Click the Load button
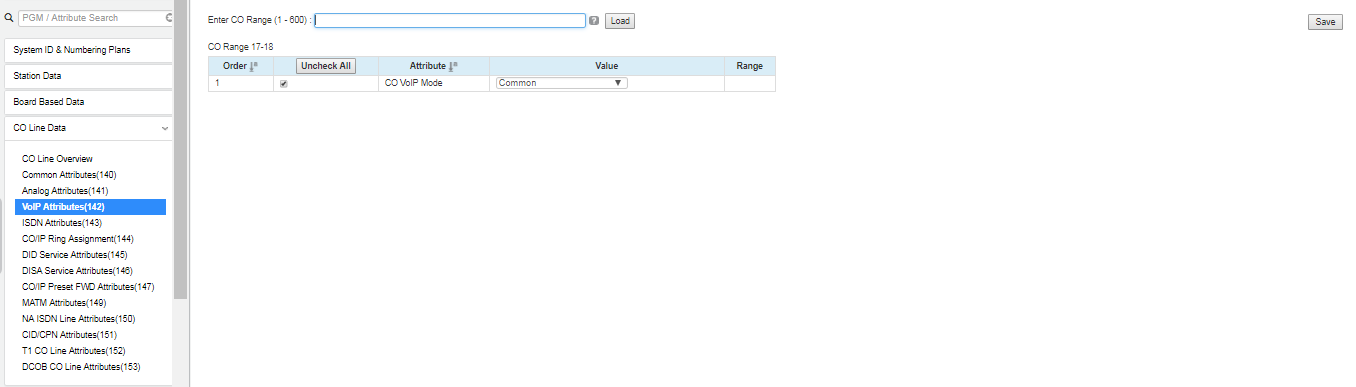The height and width of the screenshot is (387, 1356). click(x=620, y=20)
